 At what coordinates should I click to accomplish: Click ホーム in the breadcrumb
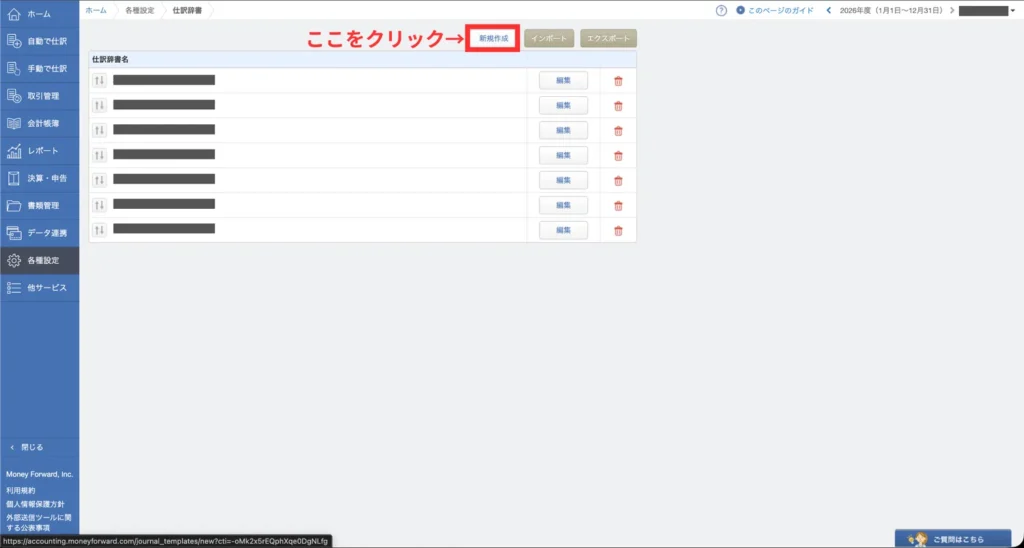[x=96, y=9]
